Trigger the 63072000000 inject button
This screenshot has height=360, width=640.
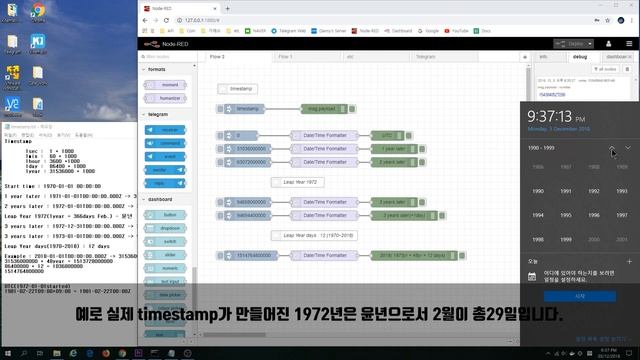tap(220, 162)
